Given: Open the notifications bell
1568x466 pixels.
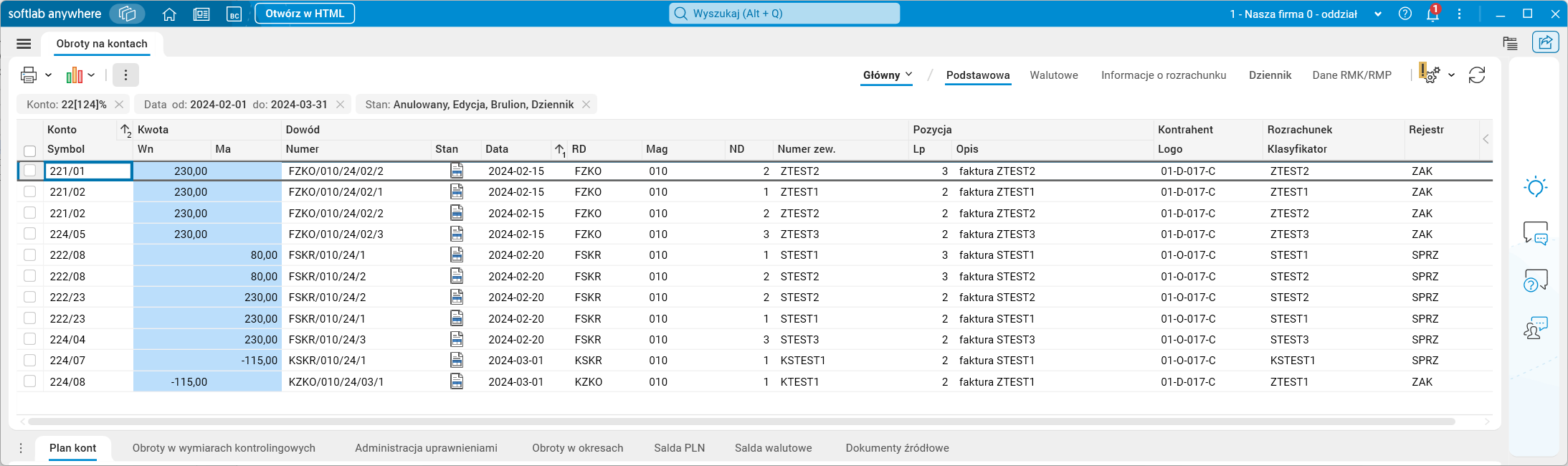Looking at the screenshot, I should pos(1432,14).
